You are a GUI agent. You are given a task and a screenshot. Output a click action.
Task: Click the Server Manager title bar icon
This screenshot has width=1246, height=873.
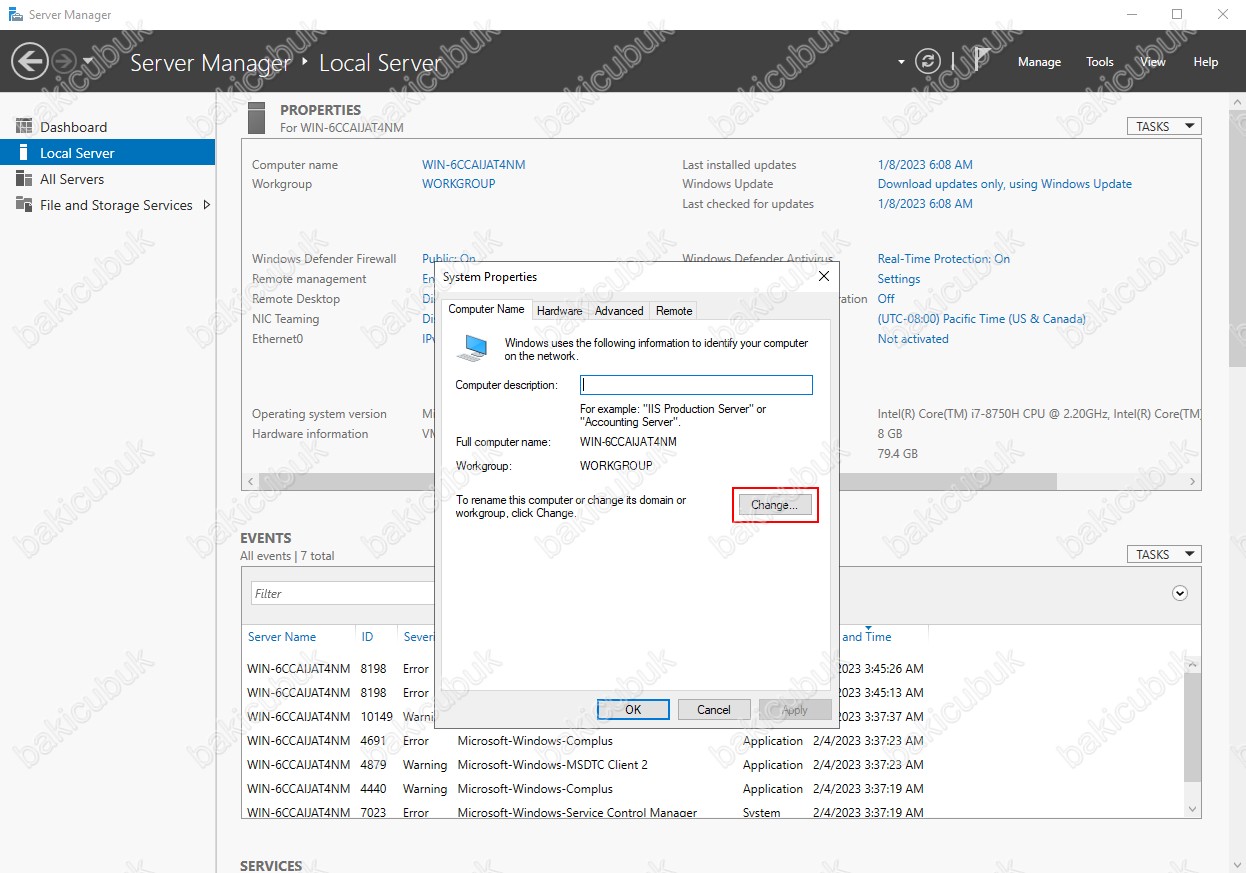(15, 15)
